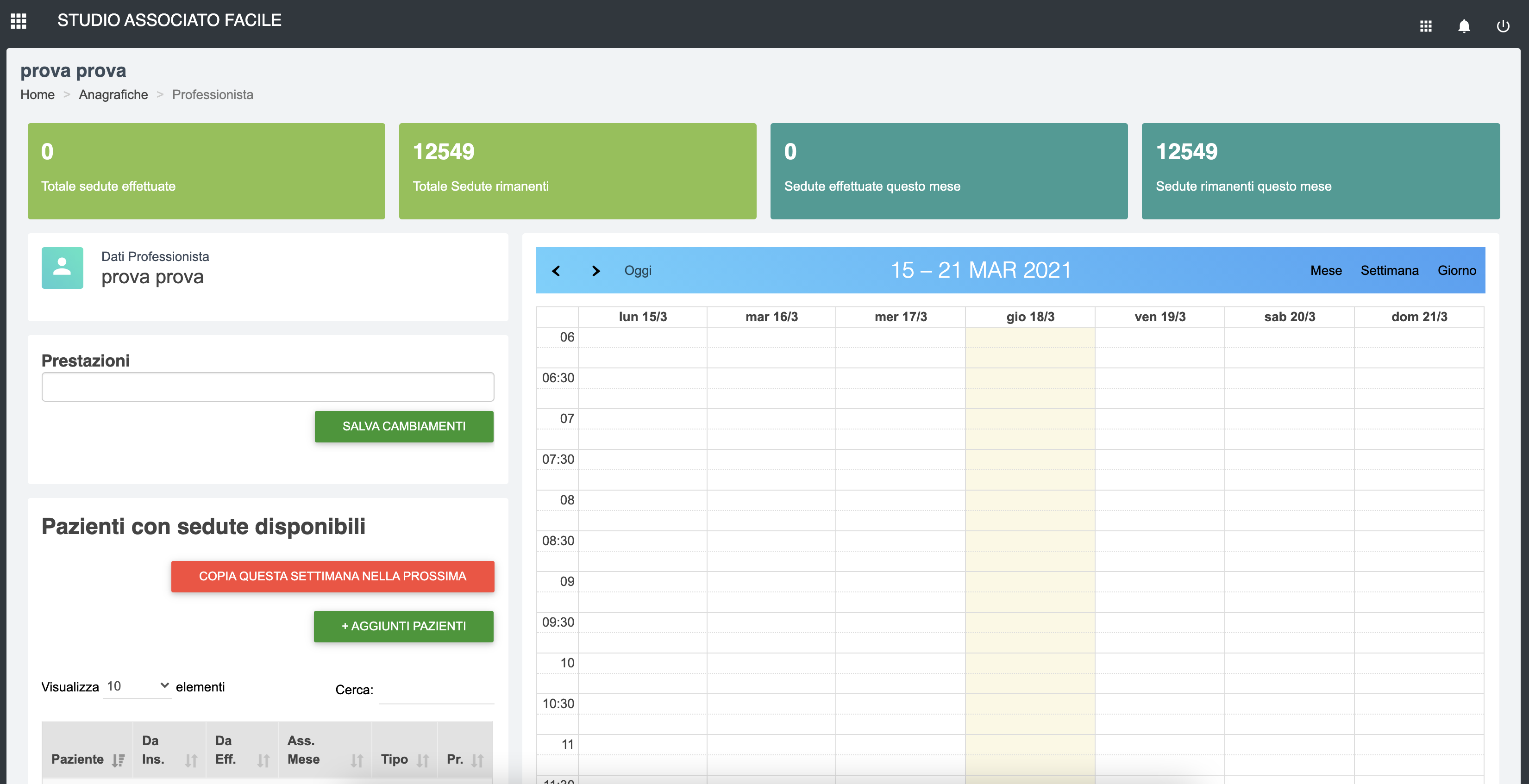Go to next week with right arrow
The width and height of the screenshot is (1529, 784).
point(596,271)
